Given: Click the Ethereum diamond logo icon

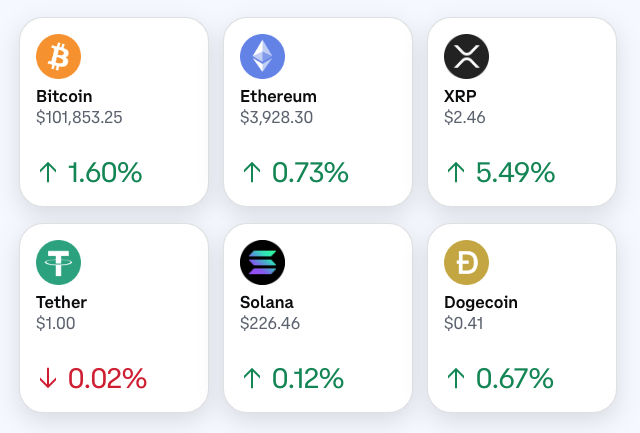Looking at the screenshot, I should tap(262, 57).
